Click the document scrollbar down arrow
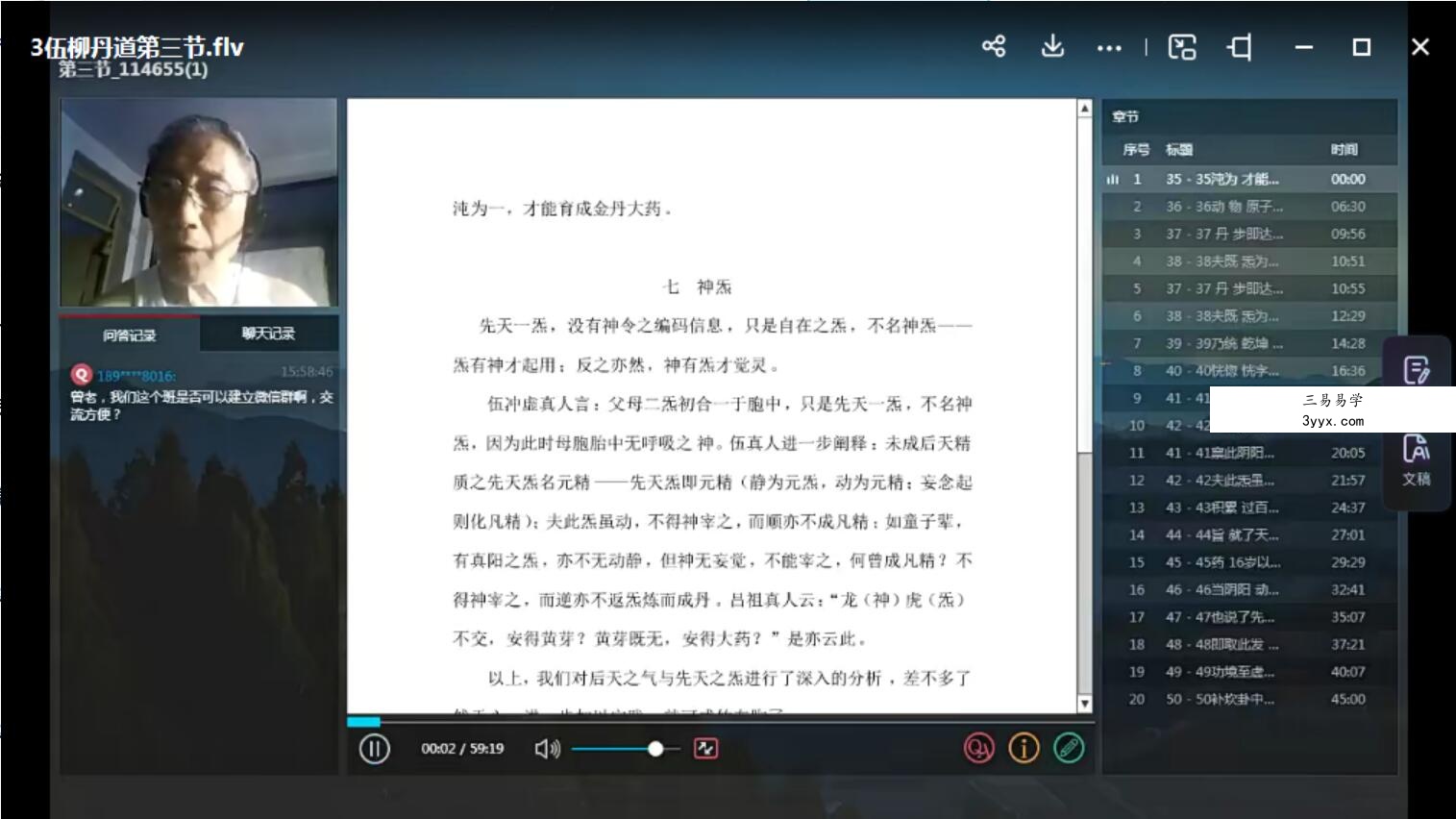The width and height of the screenshot is (1456, 819). (1085, 704)
